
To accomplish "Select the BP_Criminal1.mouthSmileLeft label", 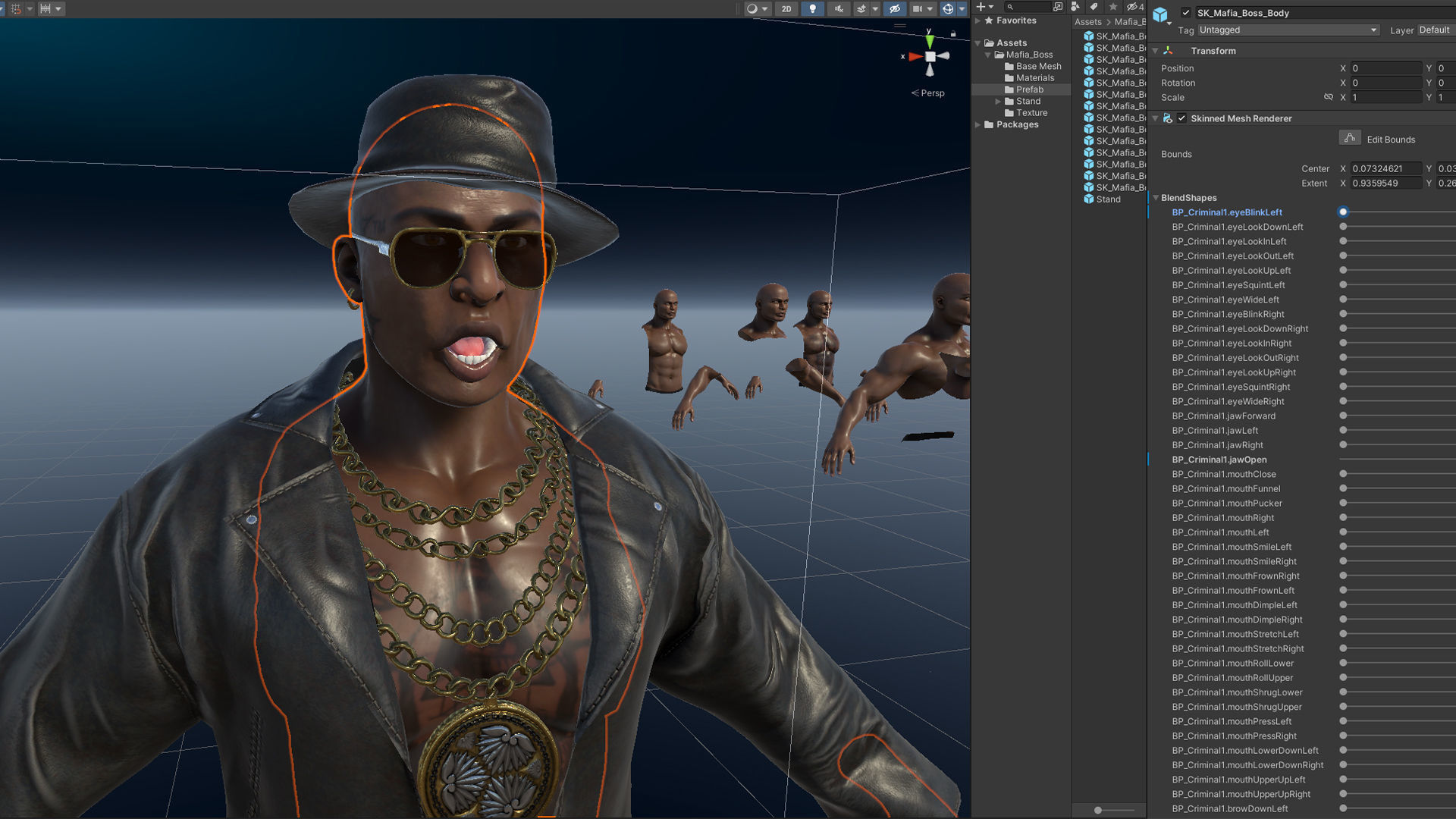I will (x=1232, y=547).
